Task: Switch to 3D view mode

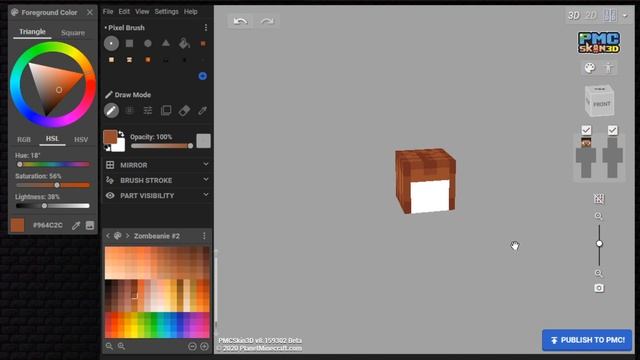Action: [x=573, y=16]
